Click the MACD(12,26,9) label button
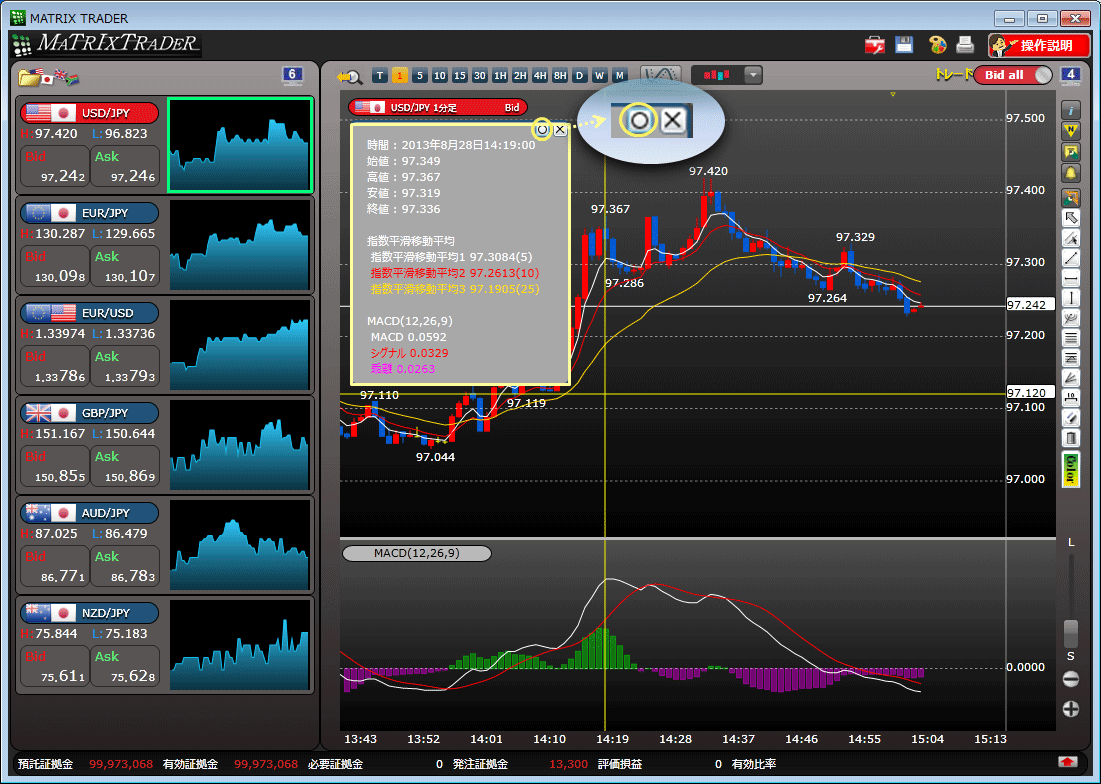Screen dimensions: 1101x784 tap(416, 553)
